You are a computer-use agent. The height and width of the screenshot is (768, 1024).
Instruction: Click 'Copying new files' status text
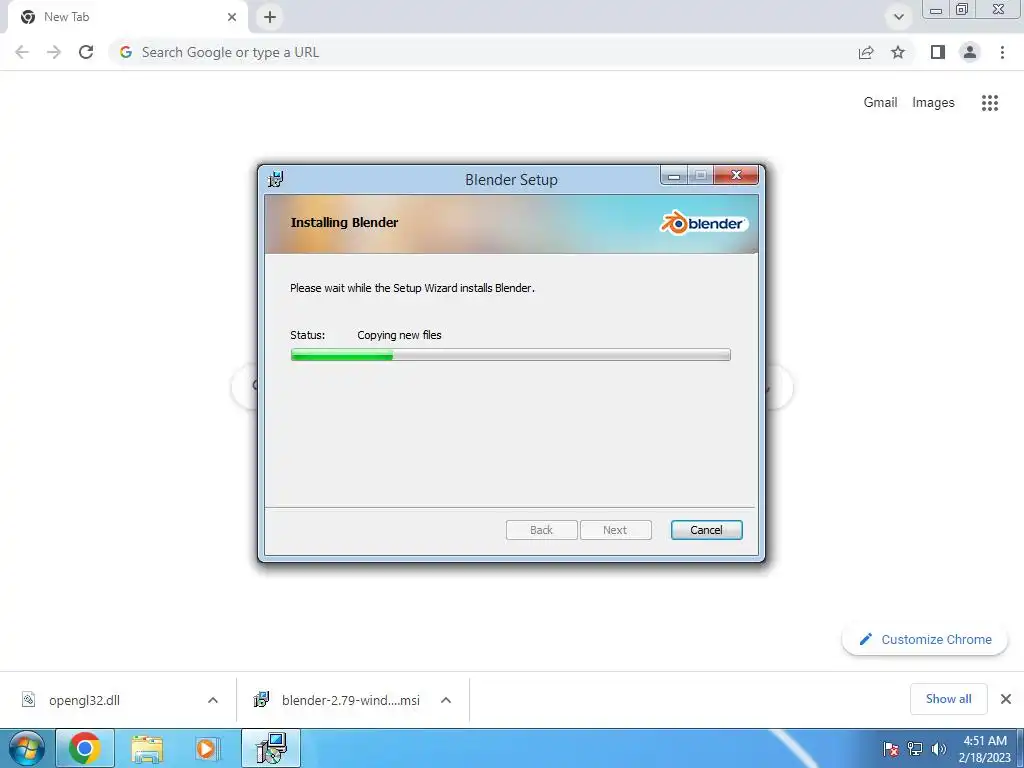(x=399, y=335)
